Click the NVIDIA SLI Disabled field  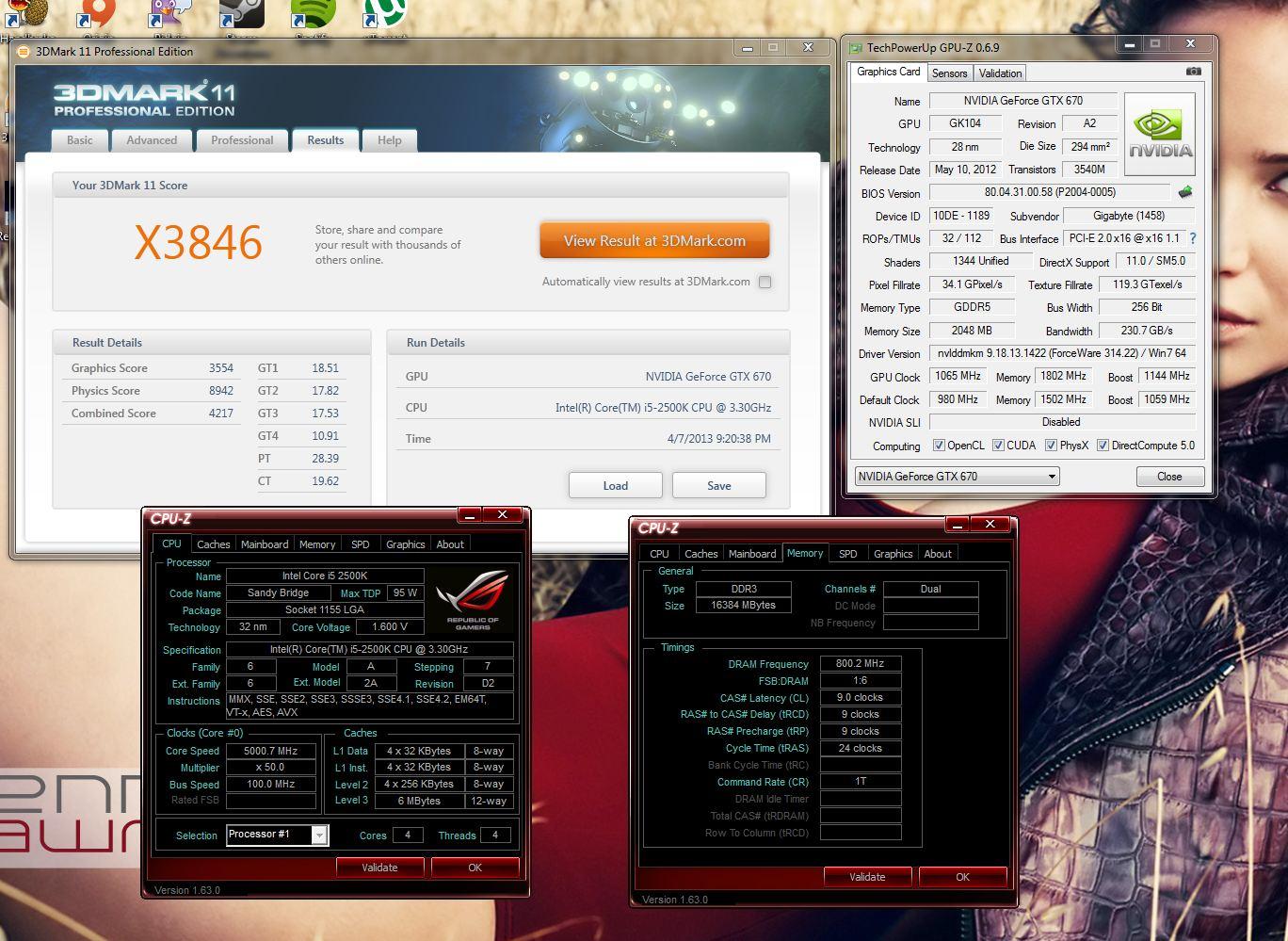pyautogui.click(x=1062, y=422)
